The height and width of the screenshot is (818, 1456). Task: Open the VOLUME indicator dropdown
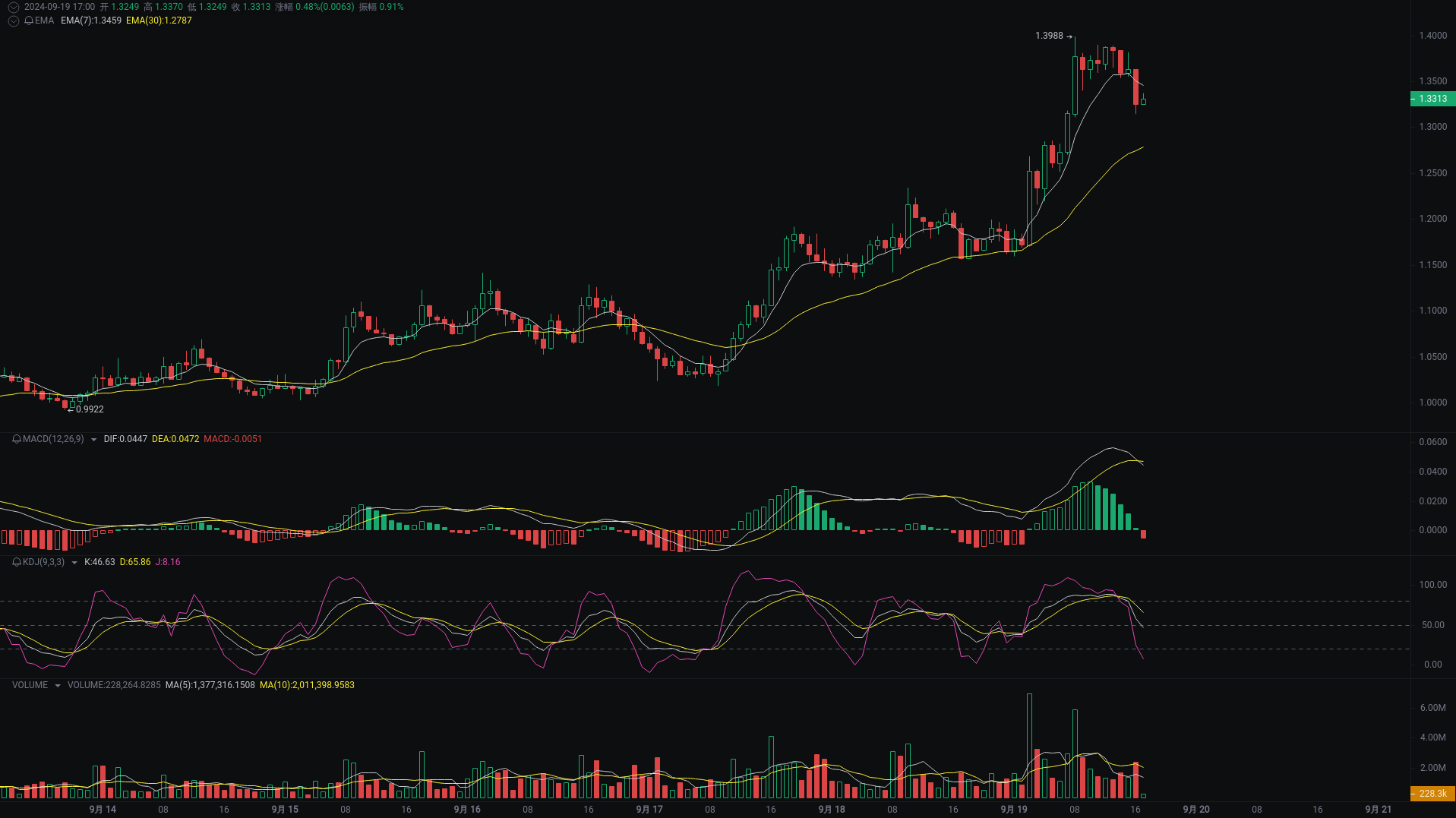point(58,684)
